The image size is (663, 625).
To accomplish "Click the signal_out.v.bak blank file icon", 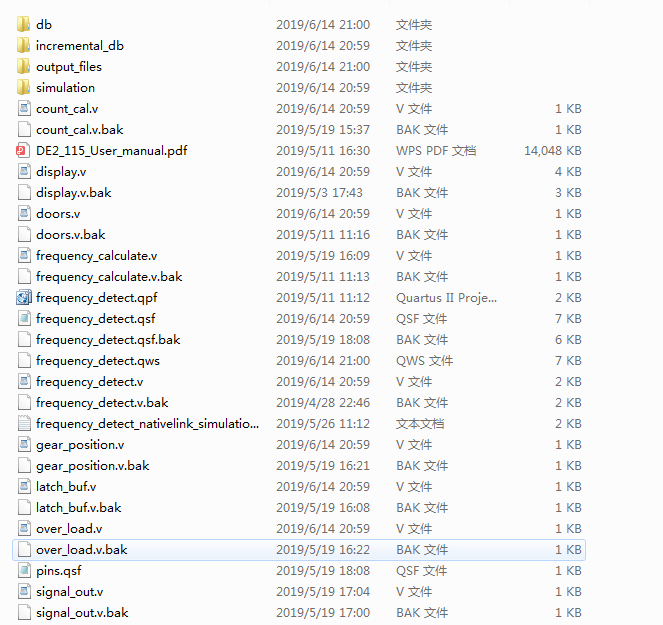I will [24, 613].
